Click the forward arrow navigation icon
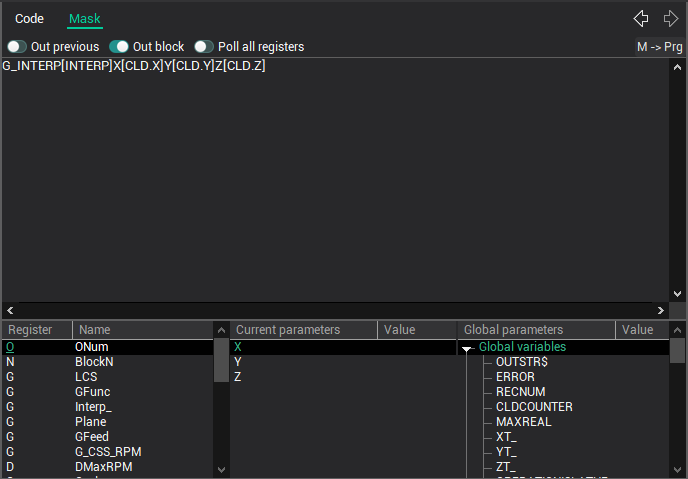 click(670, 18)
